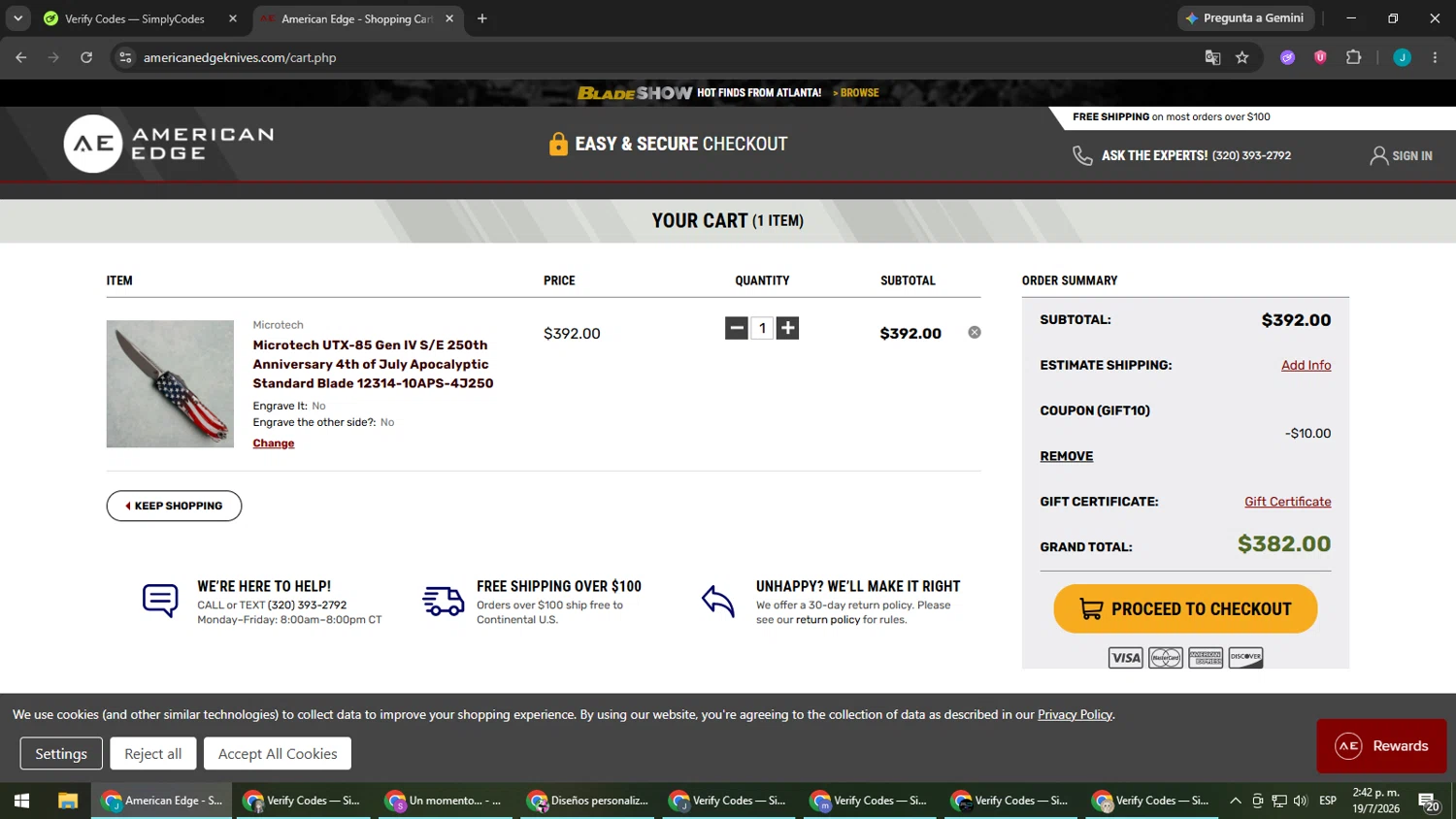Click the quantity input field in the cart
This screenshot has width=1456, height=819.
763,328
